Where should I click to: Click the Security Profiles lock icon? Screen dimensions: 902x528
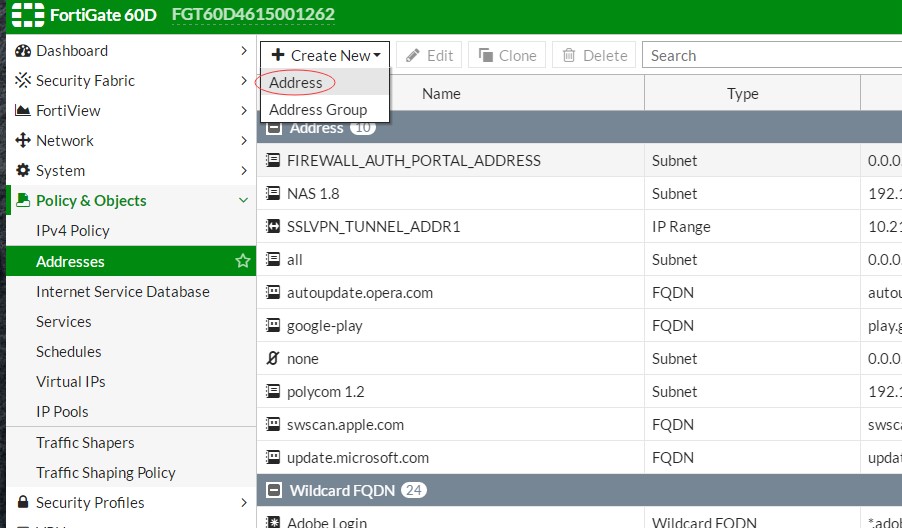pyautogui.click(x=23, y=502)
